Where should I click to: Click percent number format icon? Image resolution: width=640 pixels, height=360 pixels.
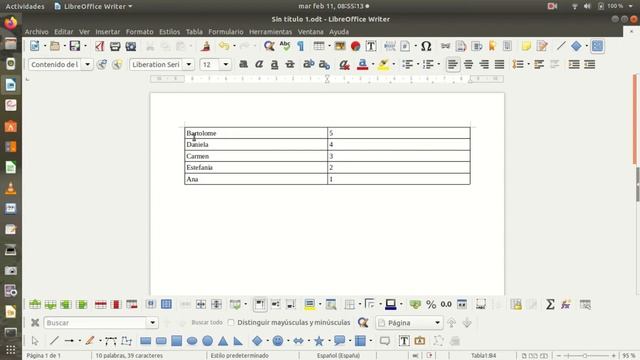coord(431,304)
